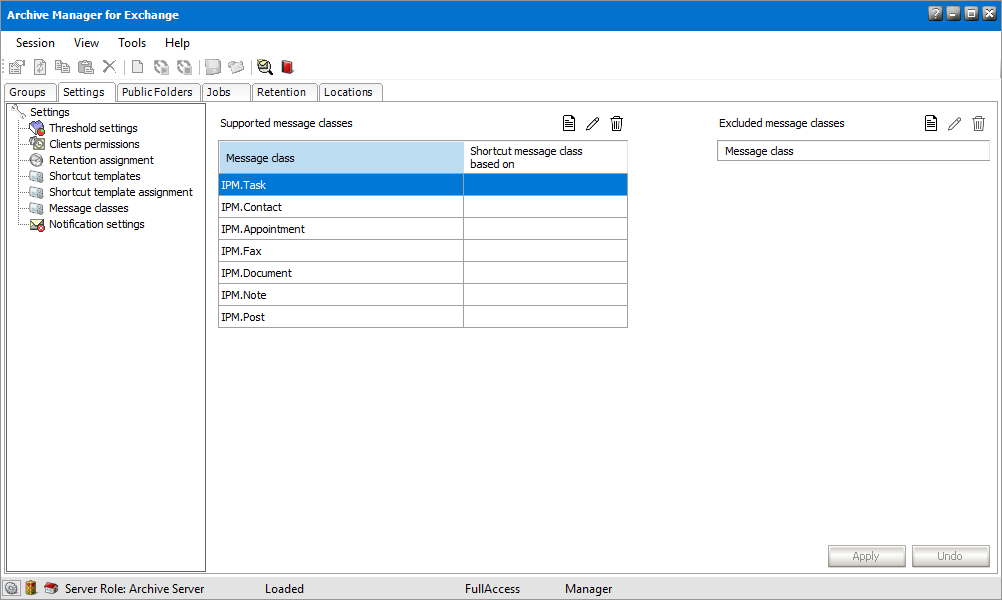Delete the selected supported message class
Viewport: 1002px width, 600px height.
coord(617,123)
